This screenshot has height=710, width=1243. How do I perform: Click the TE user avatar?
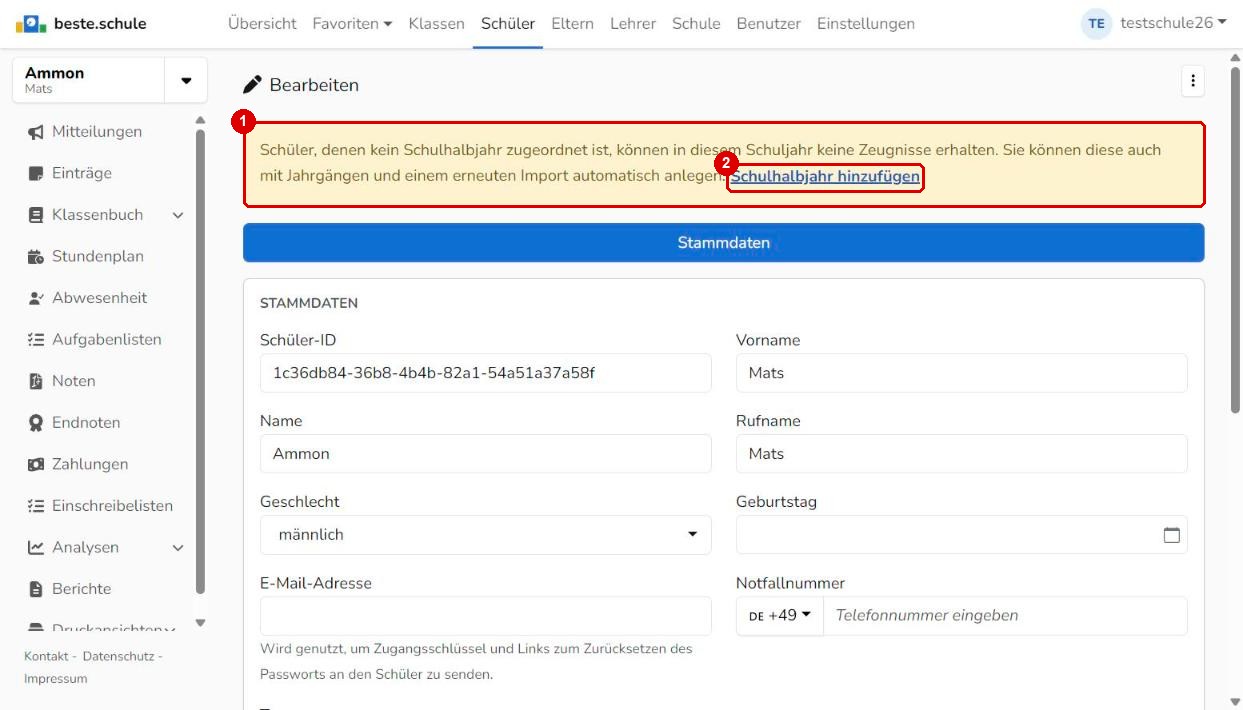1097,23
